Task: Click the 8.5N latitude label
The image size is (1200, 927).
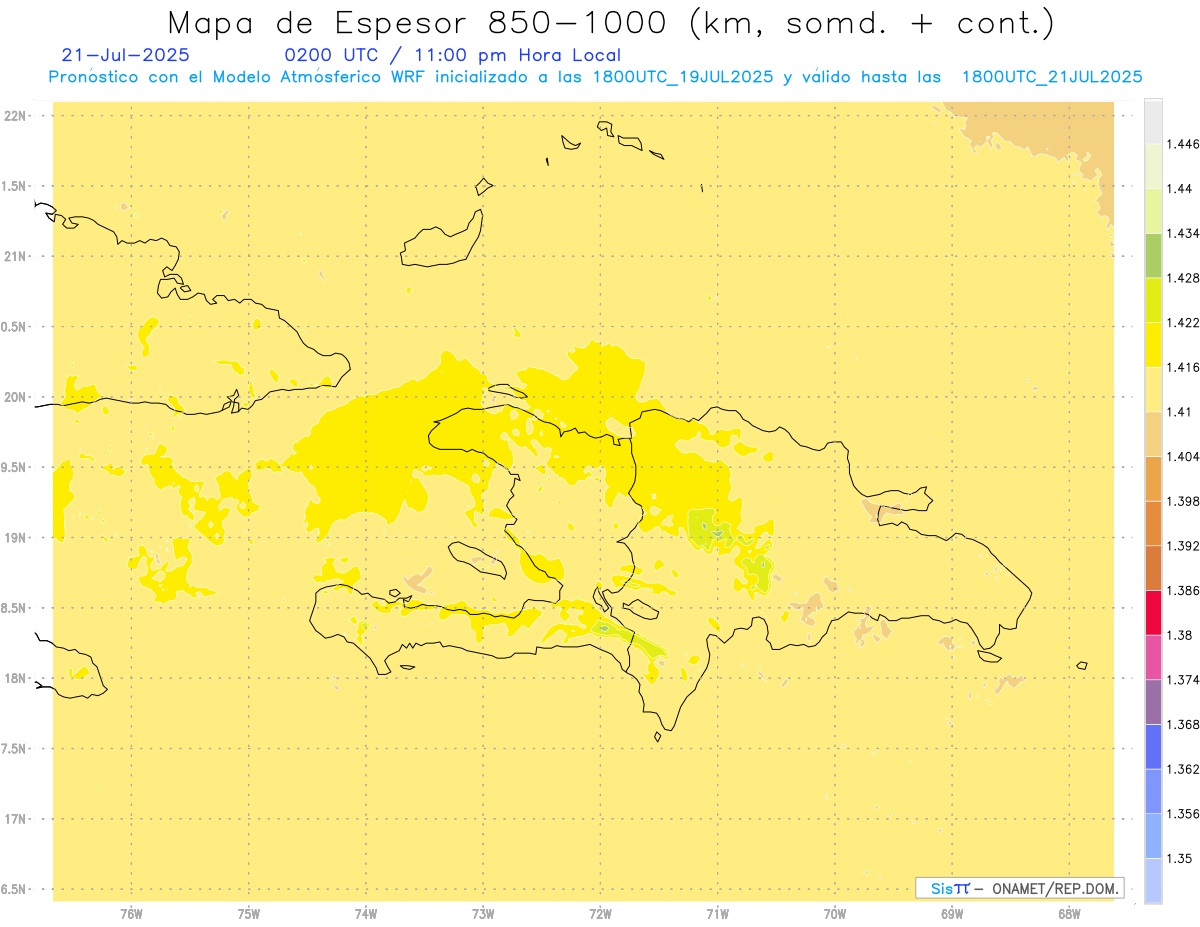Action: pyautogui.click(x=14, y=608)
